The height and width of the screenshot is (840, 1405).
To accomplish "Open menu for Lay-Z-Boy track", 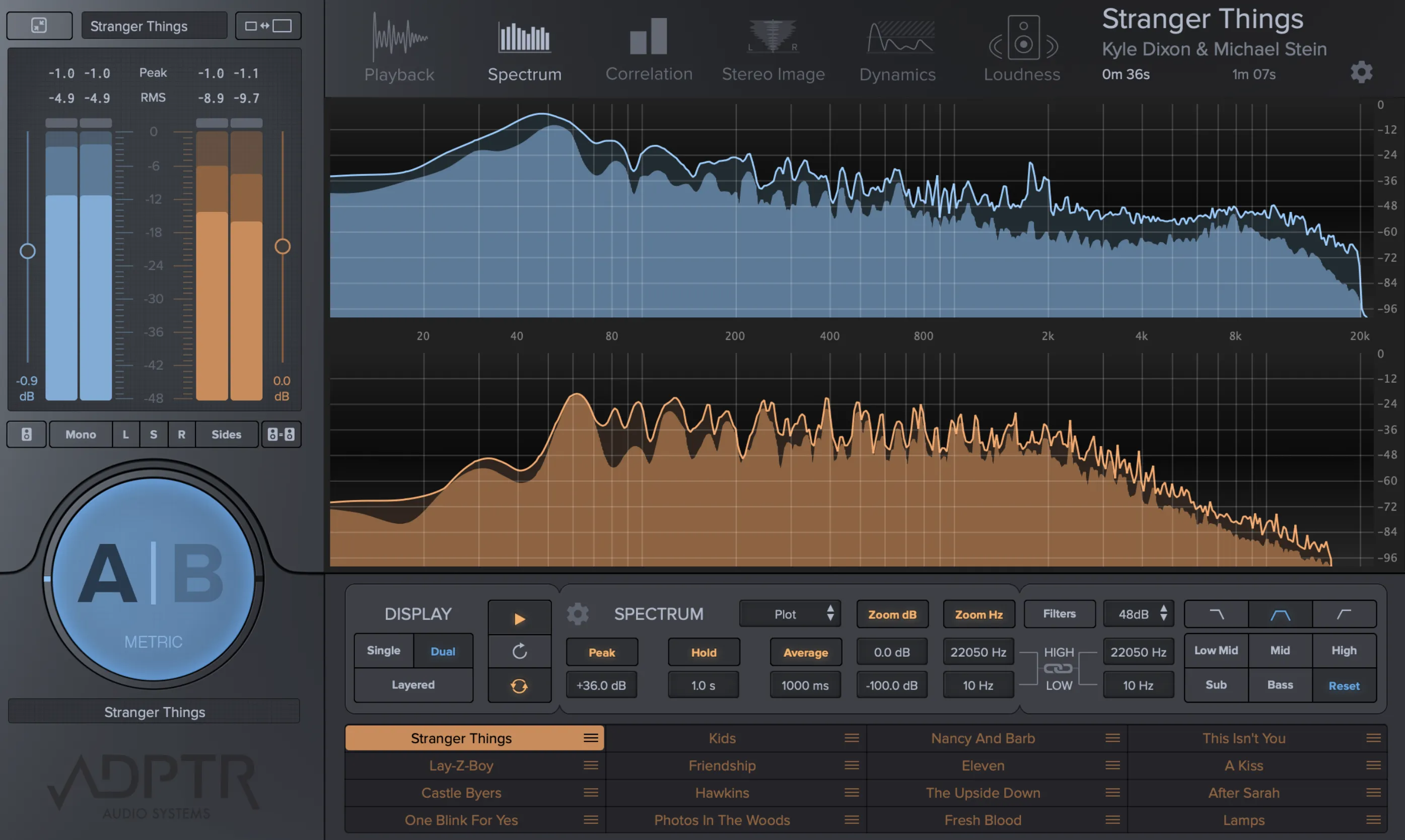I will [x=591, y=765].
